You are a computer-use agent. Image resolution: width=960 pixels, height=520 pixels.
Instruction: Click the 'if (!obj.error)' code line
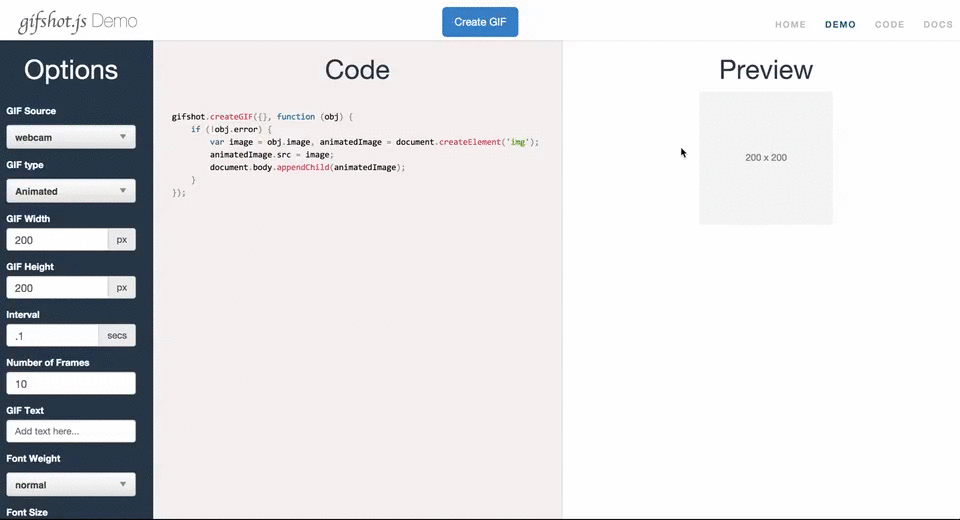pos(231,129)
